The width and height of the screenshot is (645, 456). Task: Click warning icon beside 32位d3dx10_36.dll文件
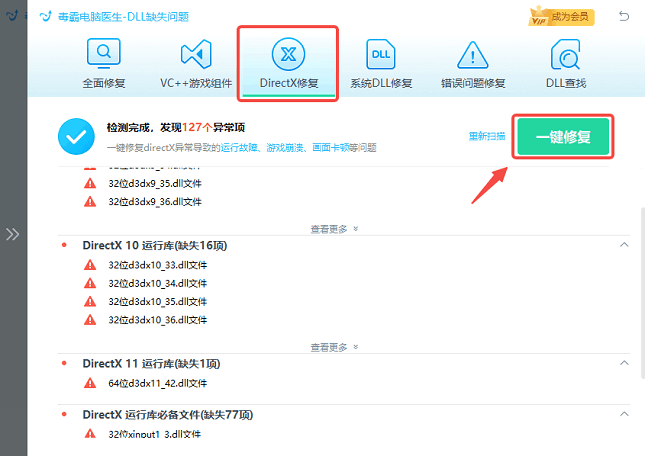pos(90,320)
